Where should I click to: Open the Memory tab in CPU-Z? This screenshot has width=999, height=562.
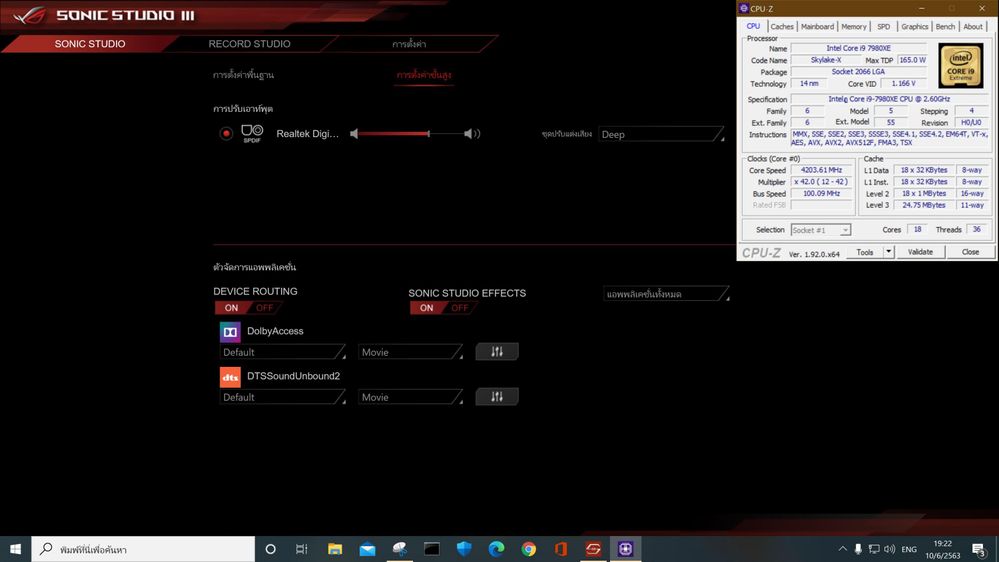tap(854, 27)
